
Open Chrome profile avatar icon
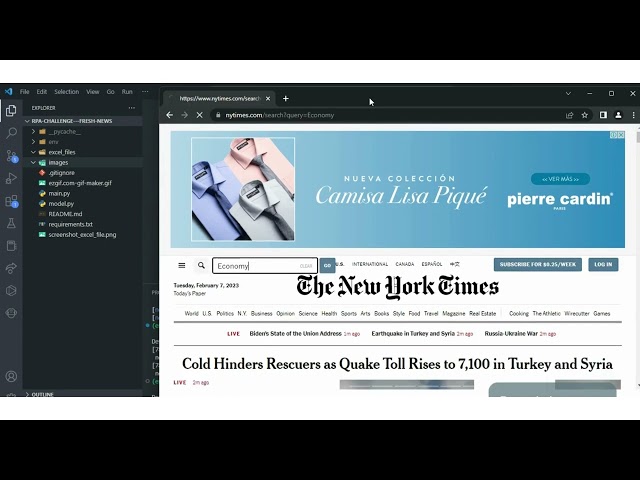pyautogui.click(x=618, y=115)
